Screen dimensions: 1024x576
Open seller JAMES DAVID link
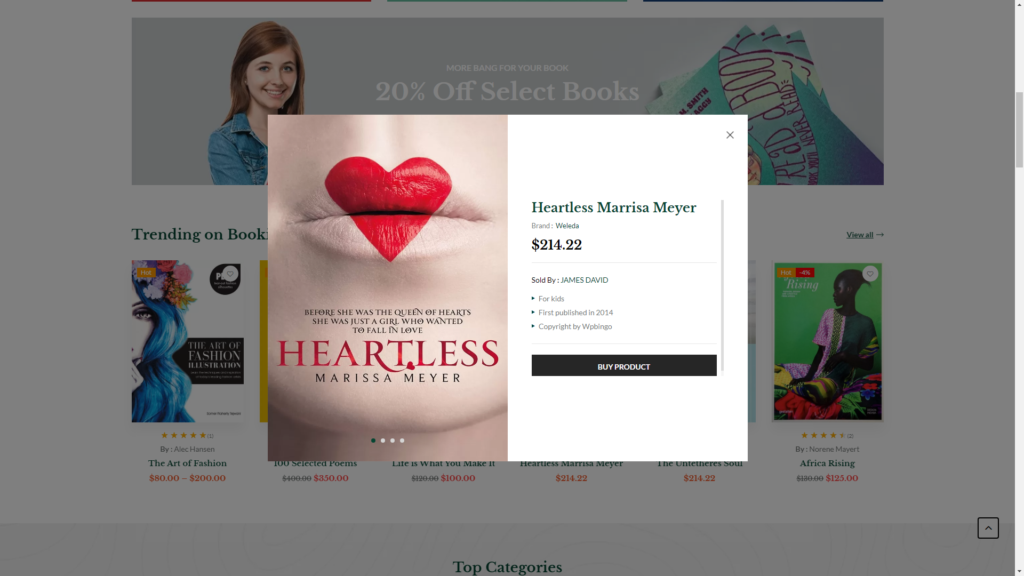tap(584, 280)
